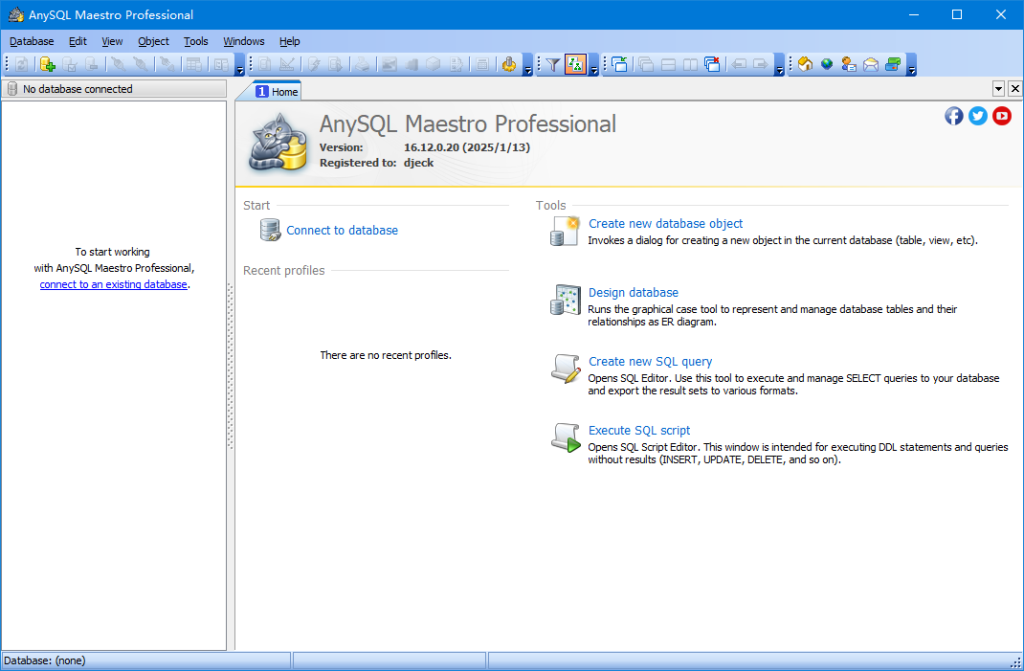Toggle the highlighted green tree view button
The width and height of the screenshot is (1024, 671).
pyautogui.click(x=575, y=65)
